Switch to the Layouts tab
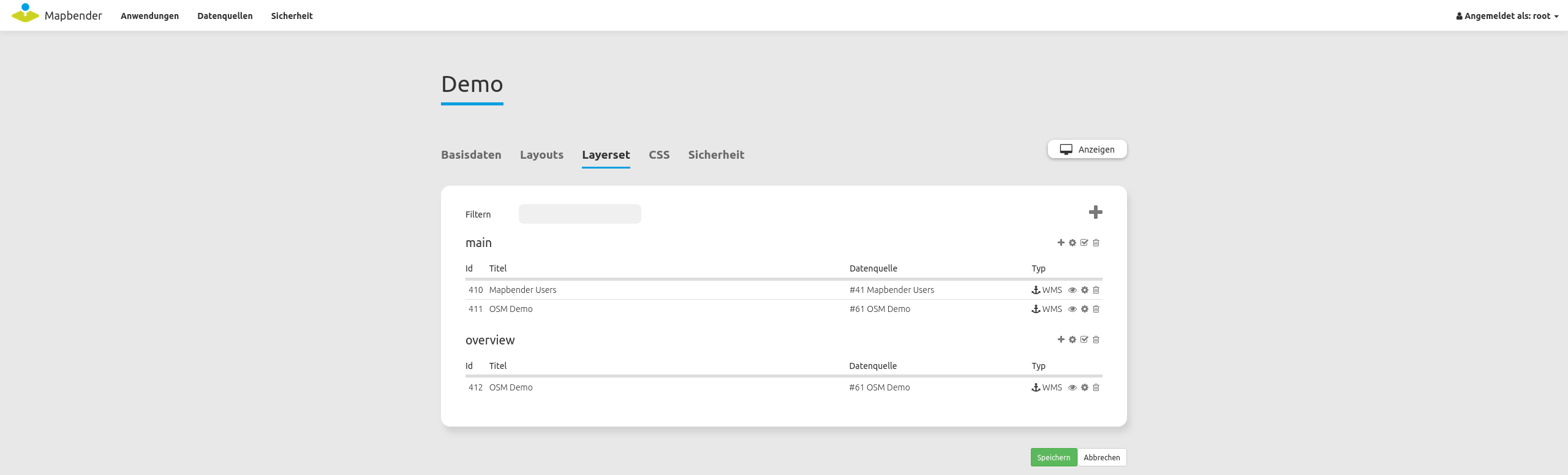The image size is (1568, 475). click(541, 155)
